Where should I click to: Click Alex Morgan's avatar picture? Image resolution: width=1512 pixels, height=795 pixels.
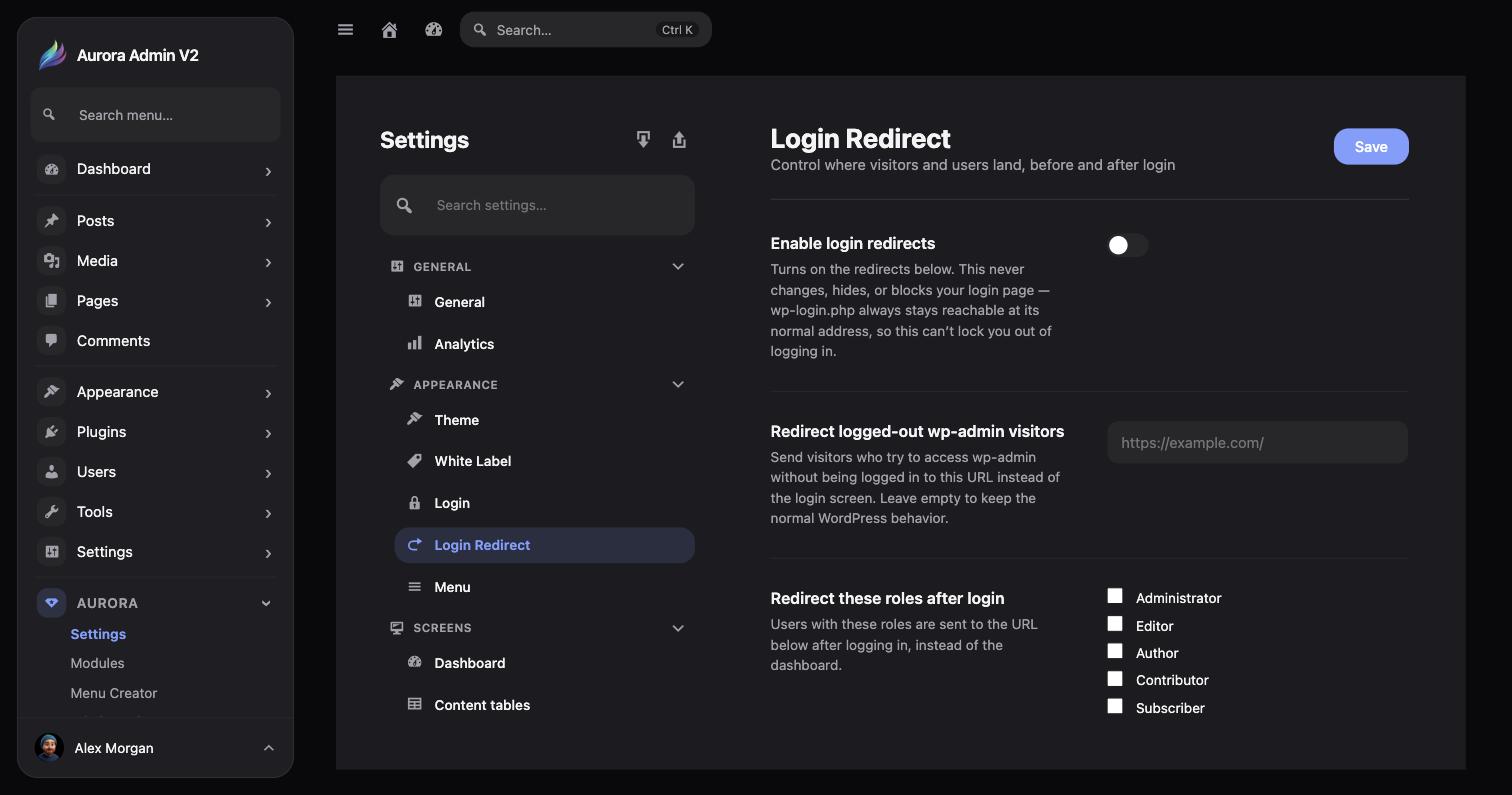[49, 747]
